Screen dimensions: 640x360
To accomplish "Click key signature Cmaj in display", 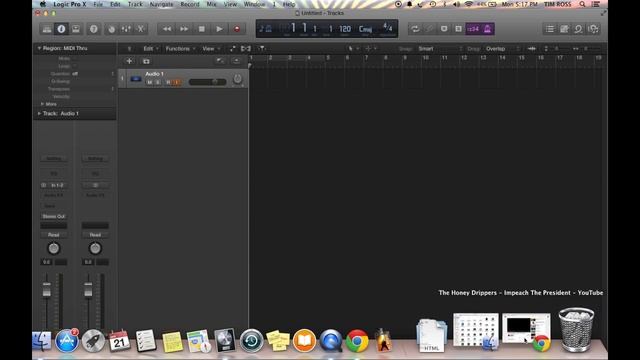I will point(365,29).
